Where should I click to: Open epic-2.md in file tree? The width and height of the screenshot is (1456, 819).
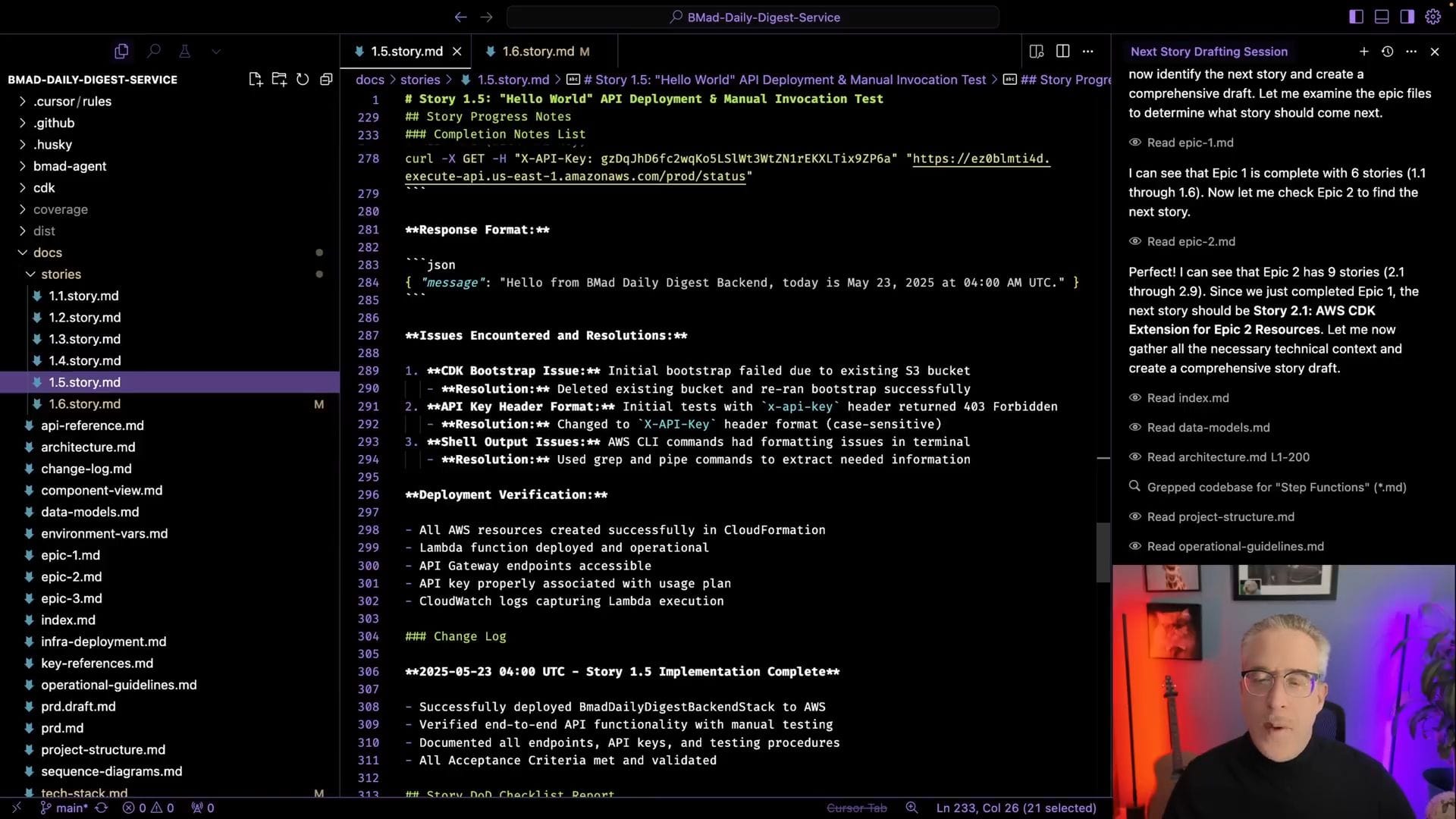click(71, 577)
